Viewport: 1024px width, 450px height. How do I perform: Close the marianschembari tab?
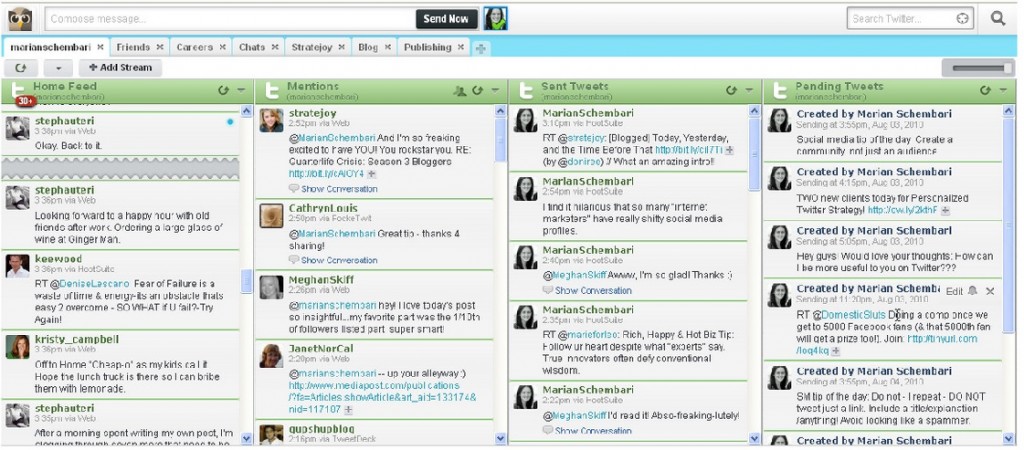pyautogui.click(x=100, y=47)
